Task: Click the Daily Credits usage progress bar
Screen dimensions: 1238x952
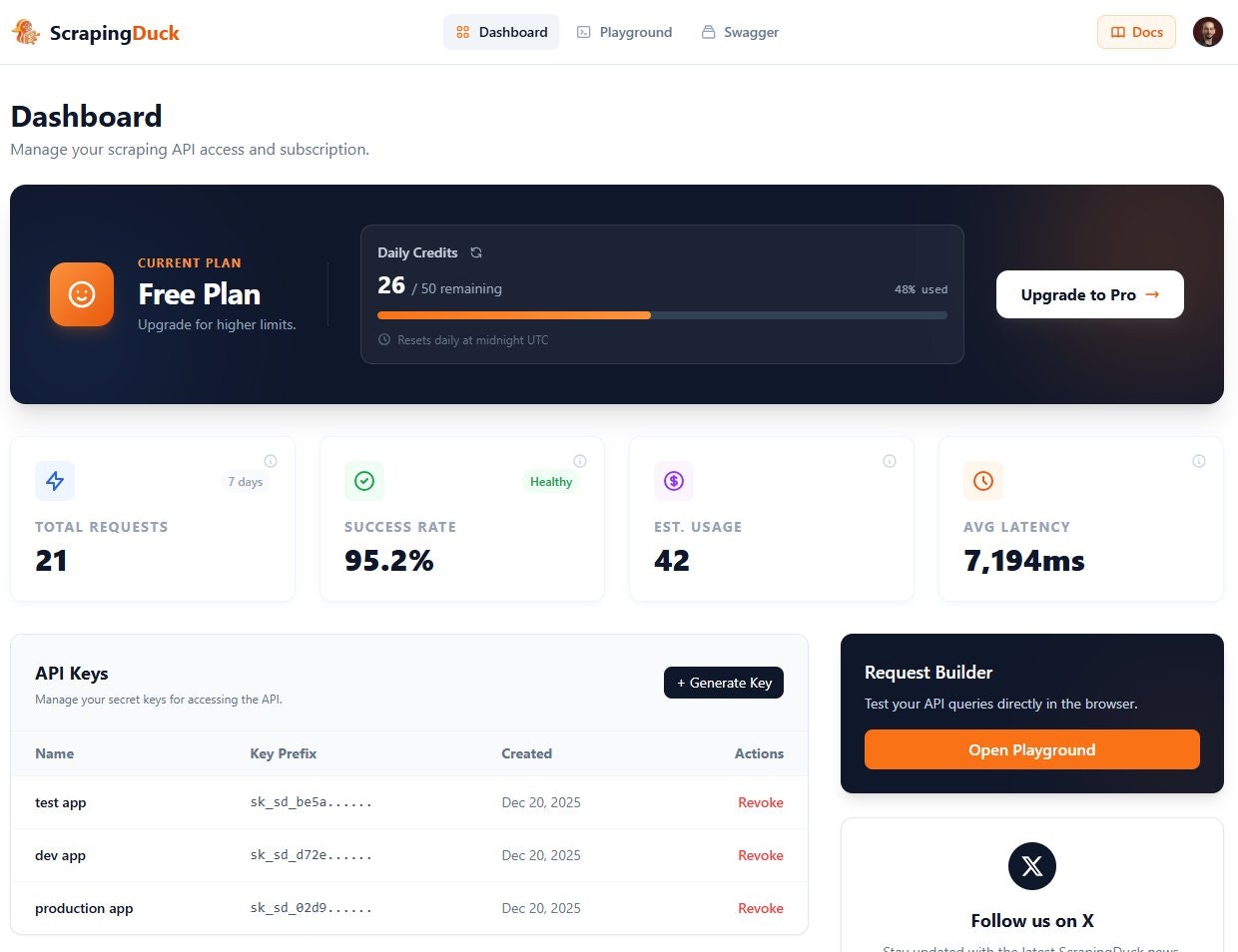Action: tap(662, 314)
